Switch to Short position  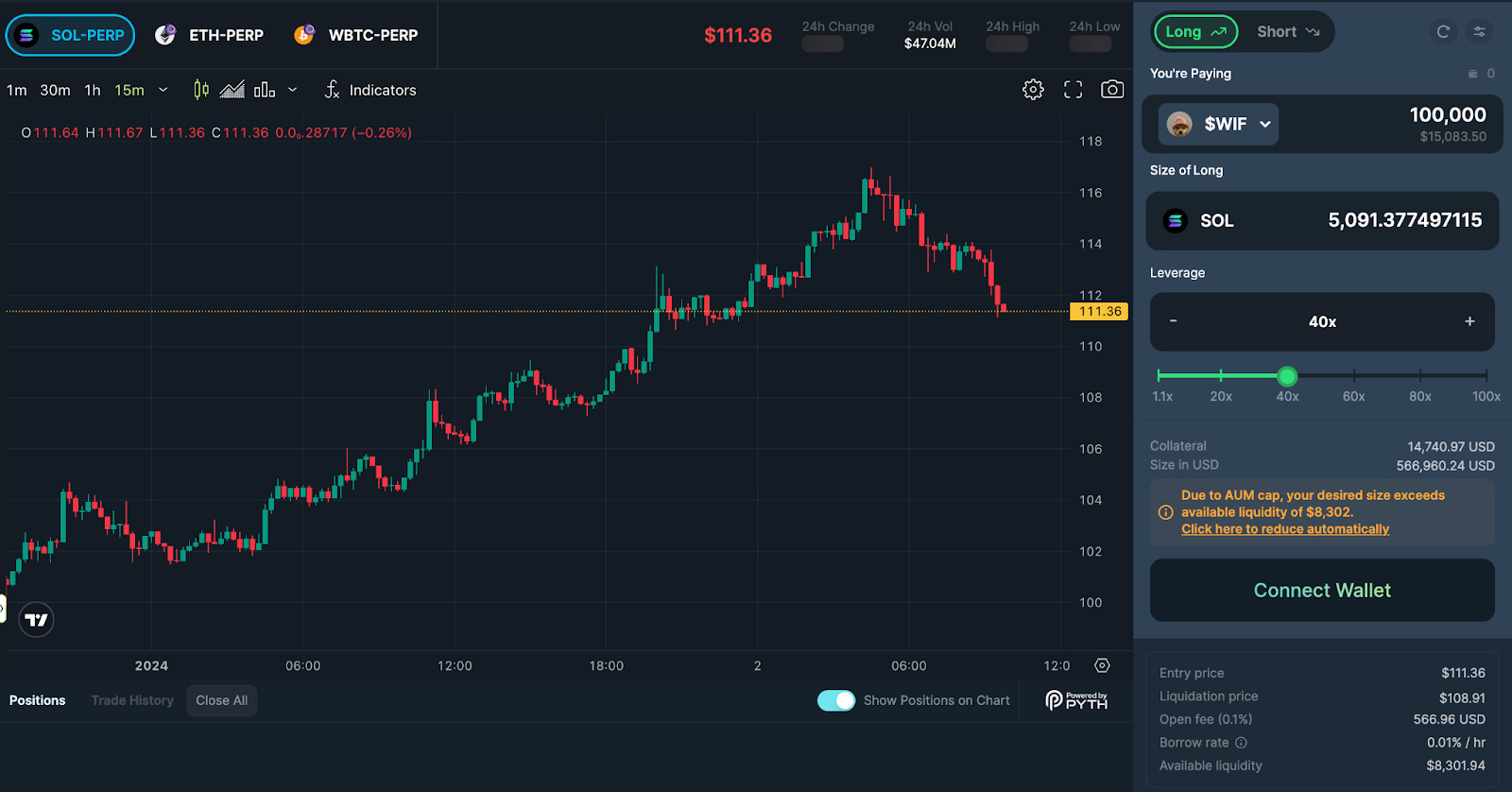point(1287,32)
